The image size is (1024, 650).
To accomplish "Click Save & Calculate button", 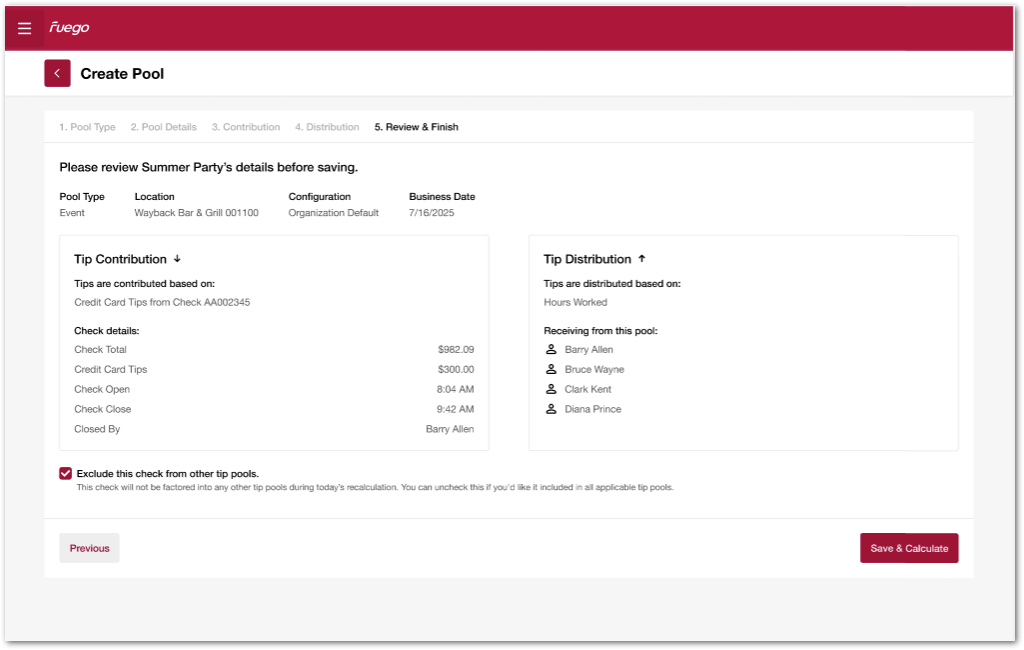I will coord(909,548).
